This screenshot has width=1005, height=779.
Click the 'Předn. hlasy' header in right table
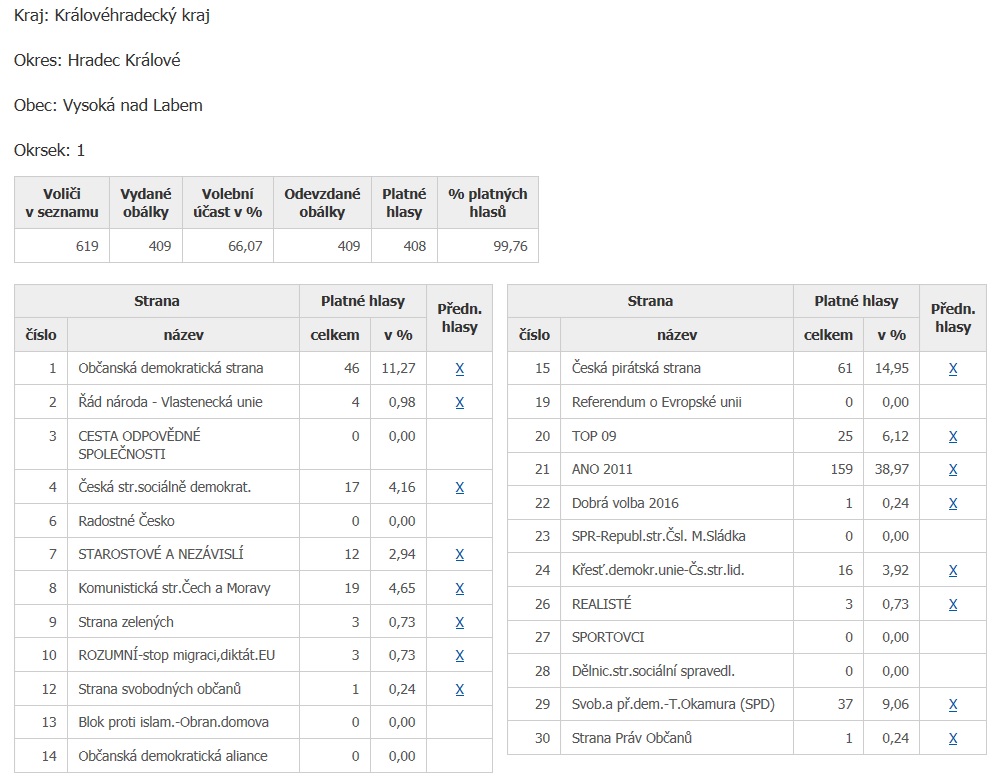coord(953,318)
